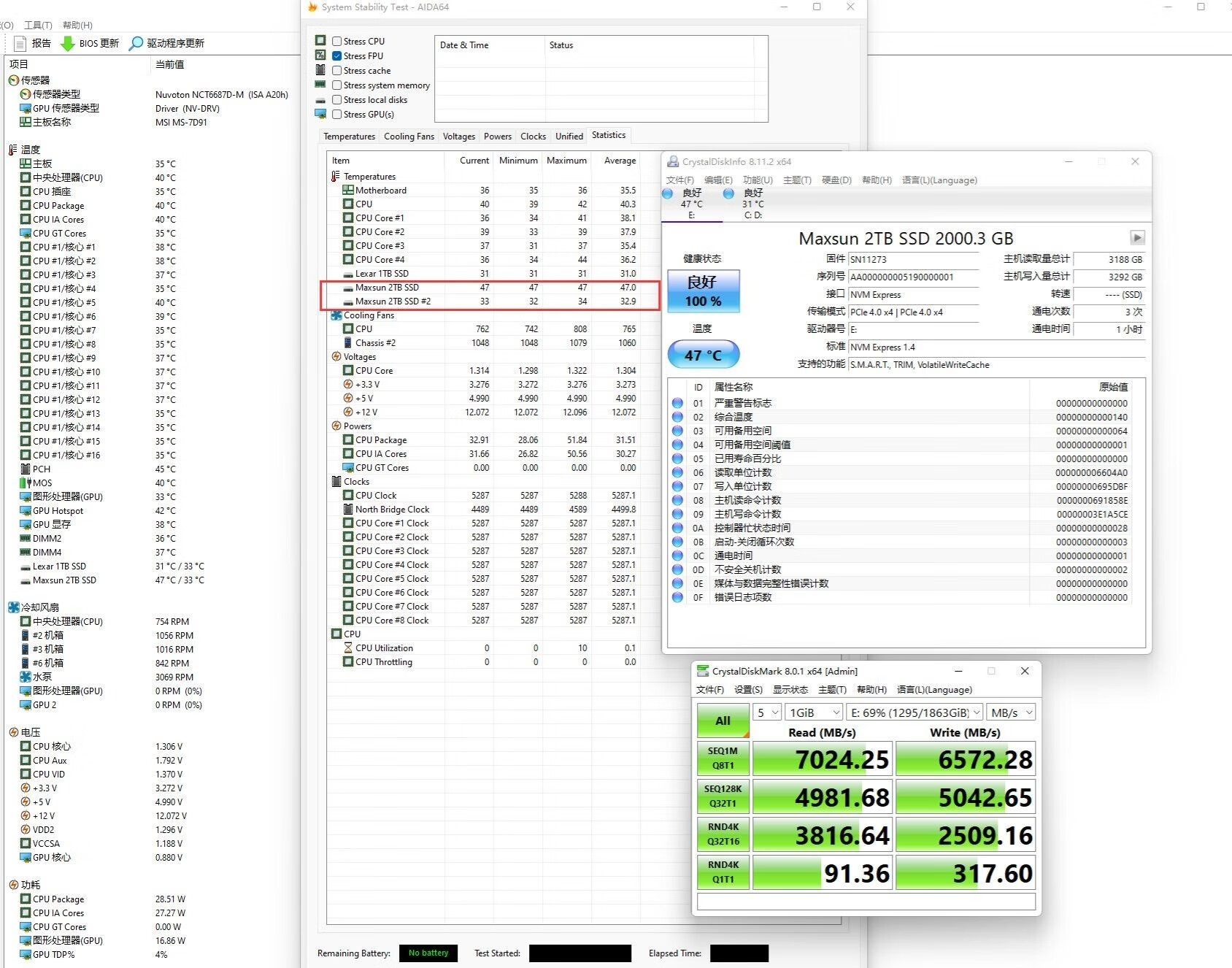Click the 报告 report icon in toolbar
The image size is (1232, 968).
click(20, 43)
